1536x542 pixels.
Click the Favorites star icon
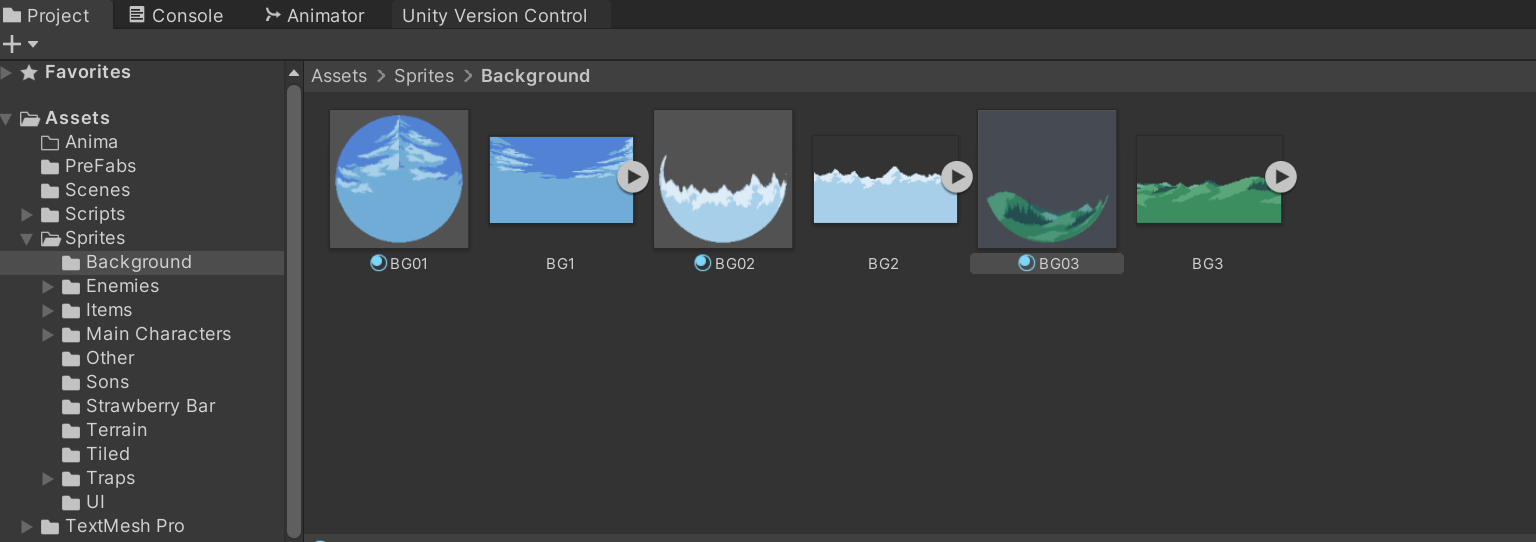tap(30, 73)
